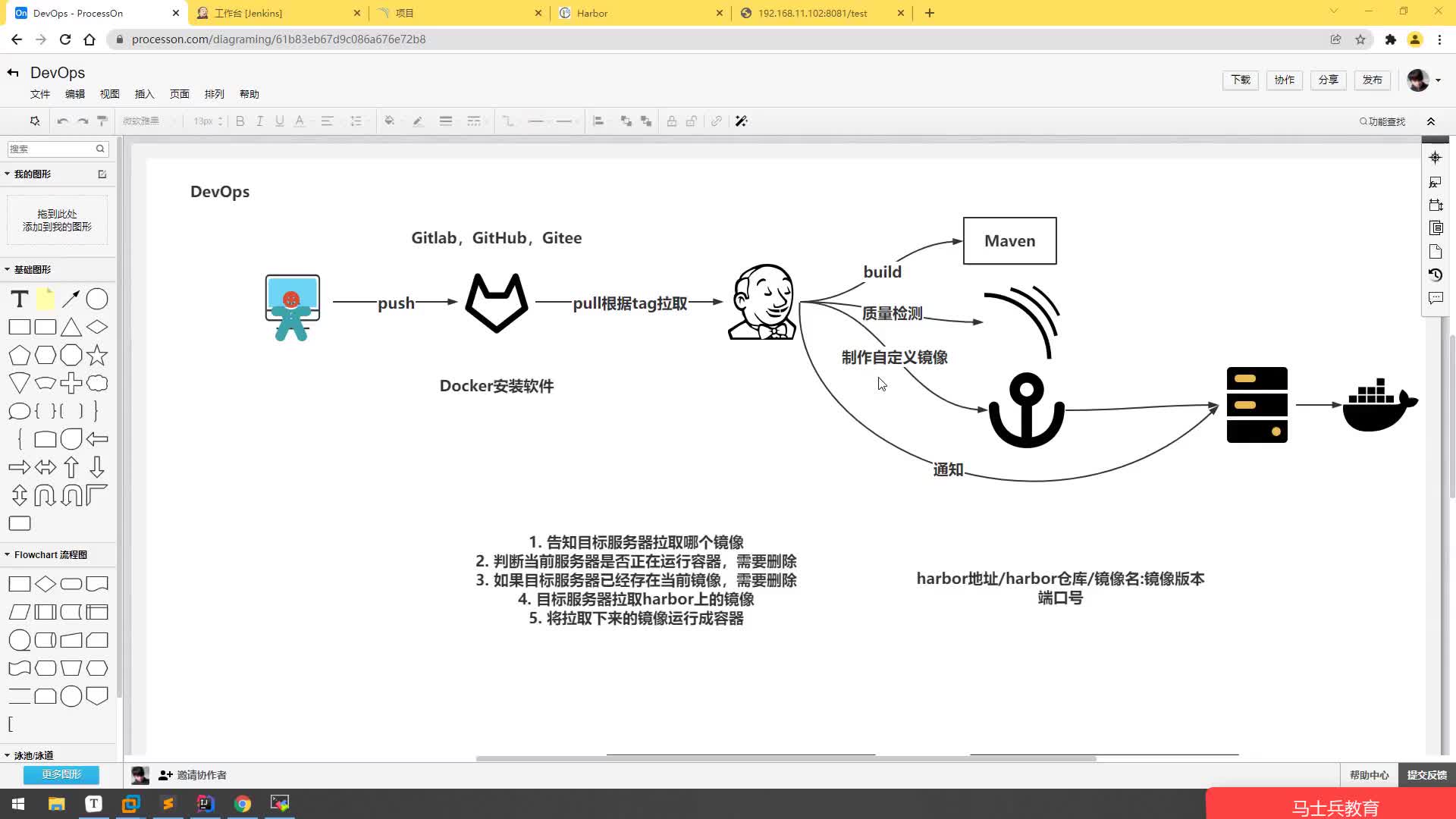
Task: Toggle underline text formatting
Action: pos(280,121)
